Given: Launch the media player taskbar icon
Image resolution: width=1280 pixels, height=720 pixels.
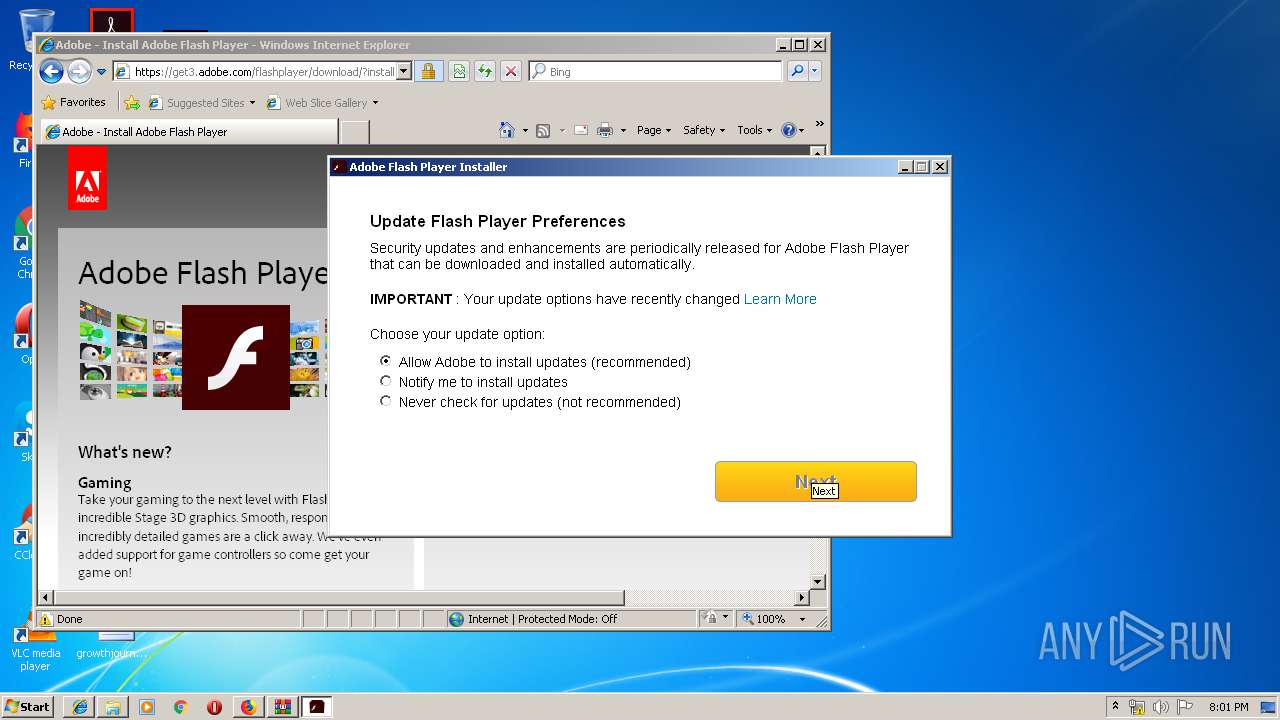Looking at the screenshot, I should [147, 707].
